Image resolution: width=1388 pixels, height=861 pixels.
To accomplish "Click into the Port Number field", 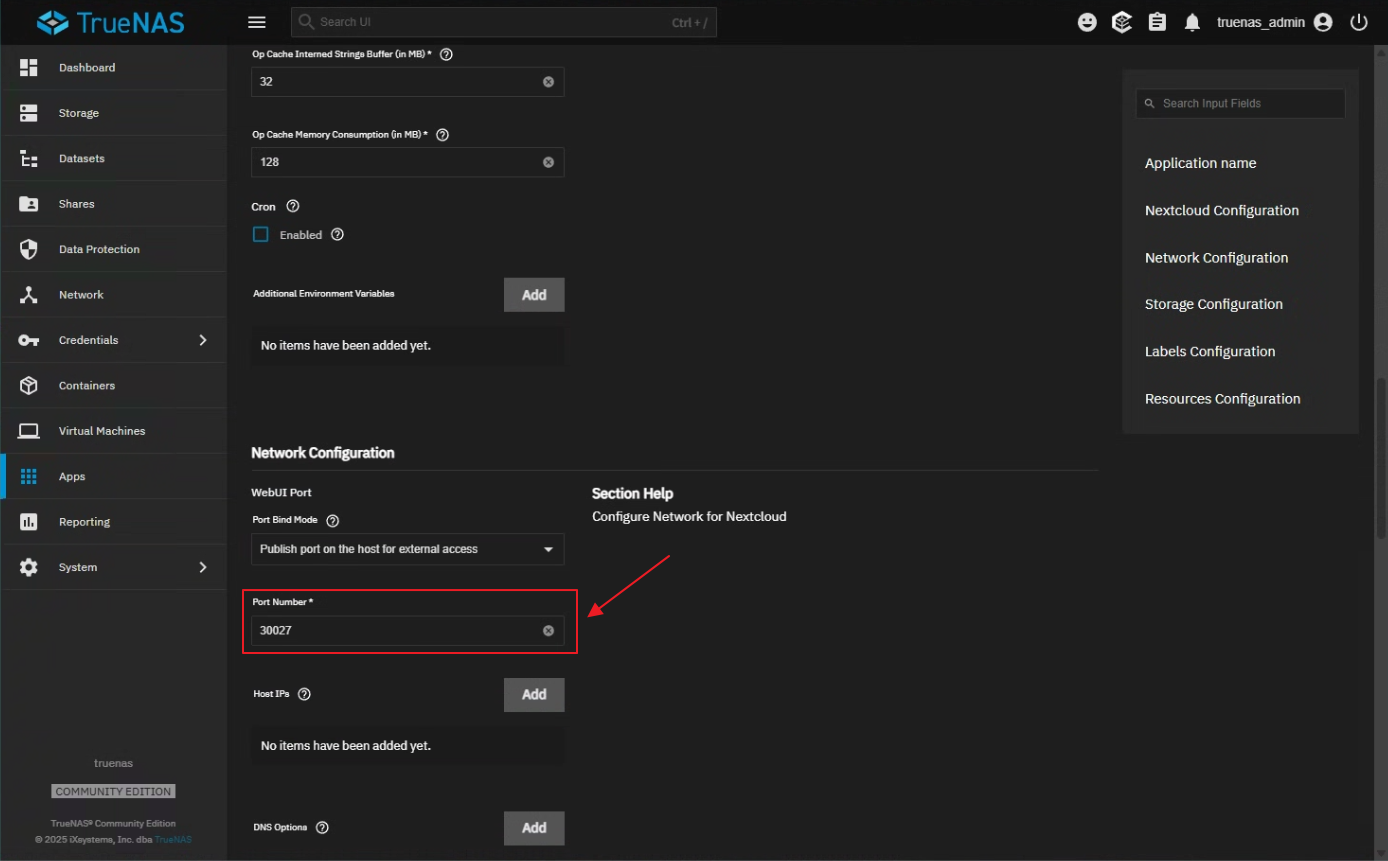I will [x=408, y=631].
